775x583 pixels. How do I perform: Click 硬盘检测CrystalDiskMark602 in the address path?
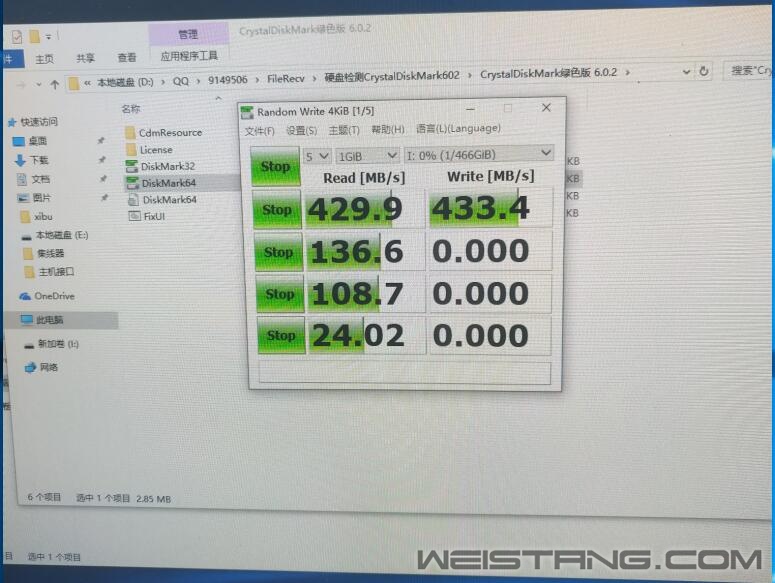(x=392, y=76)
